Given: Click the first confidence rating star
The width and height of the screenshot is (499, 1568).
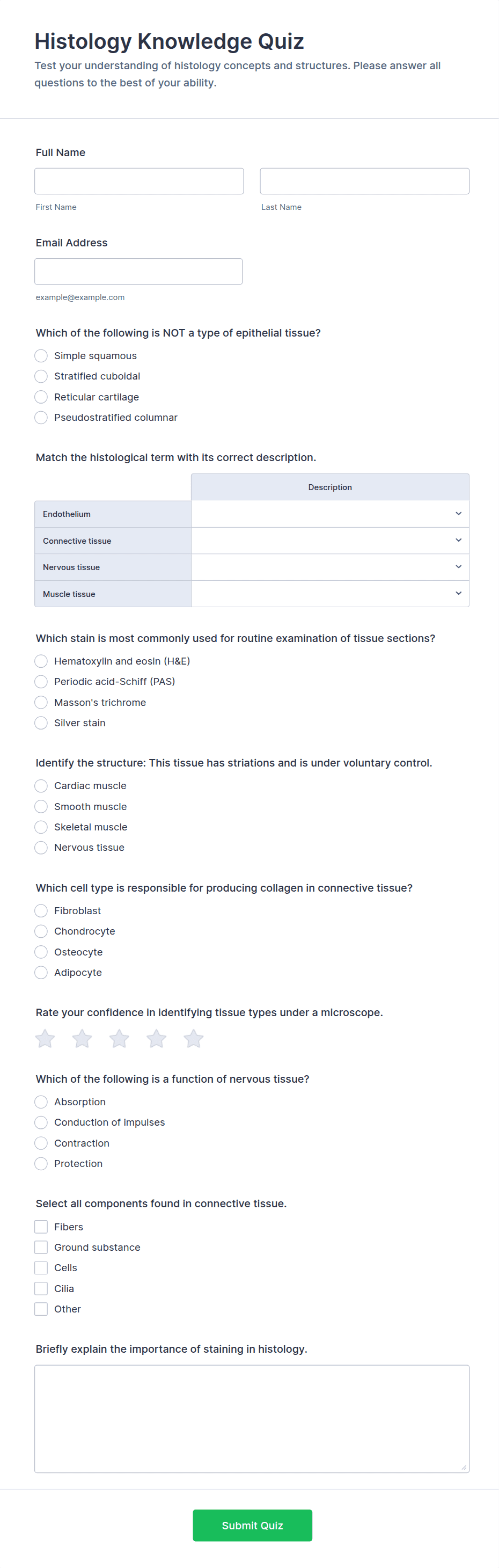Looking at the screenshot, I should [x=45, y=1038].
